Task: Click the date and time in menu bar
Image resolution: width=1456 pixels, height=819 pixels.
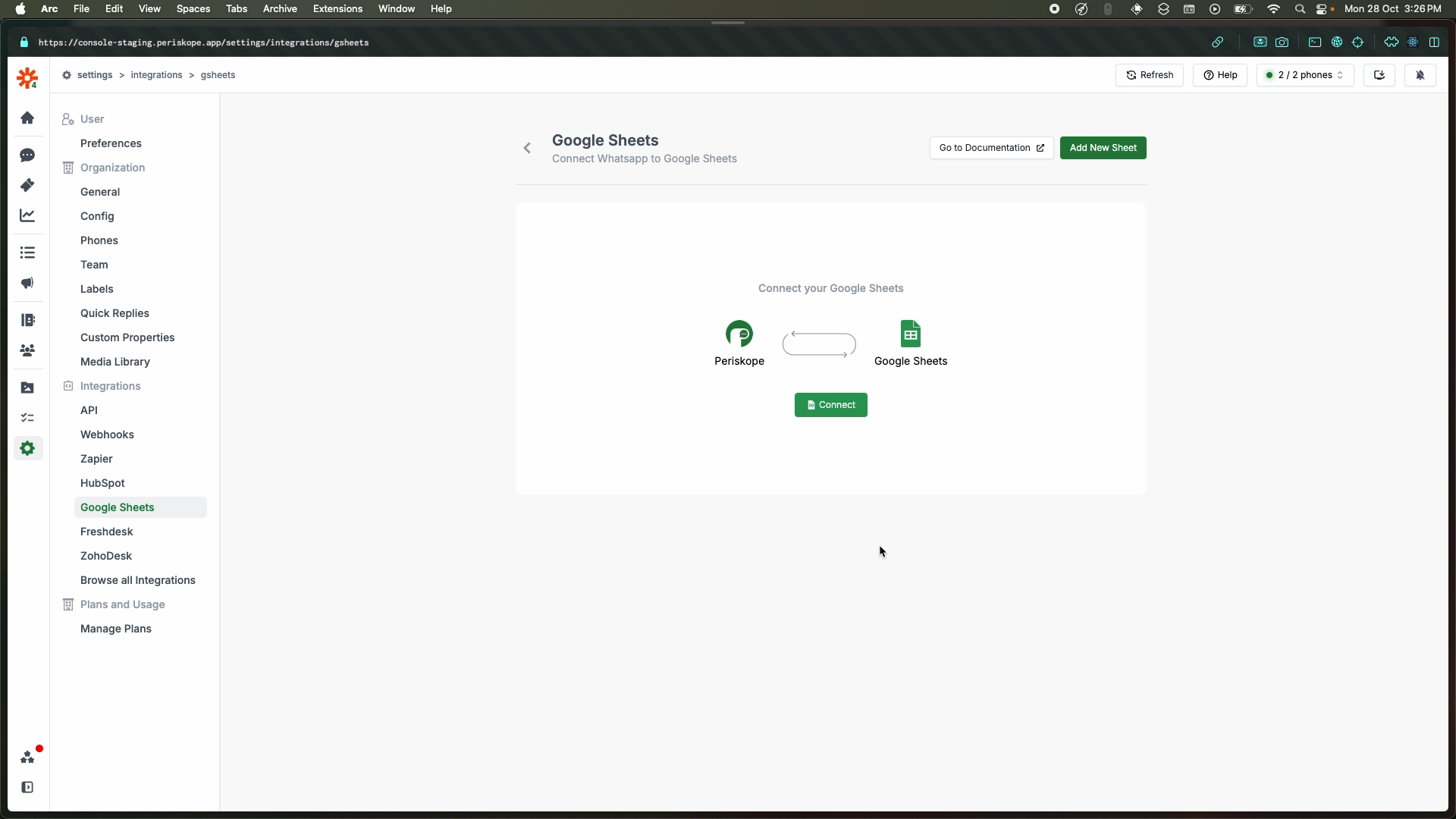Action: (x=1392, y=9)
